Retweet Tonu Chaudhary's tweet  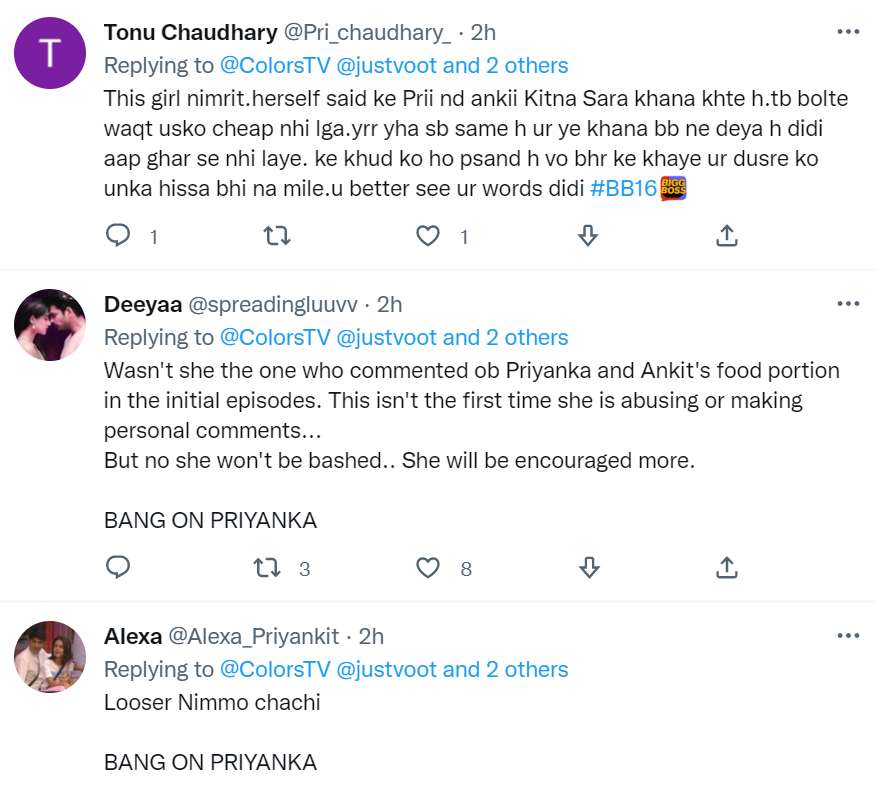pos(276,236)
